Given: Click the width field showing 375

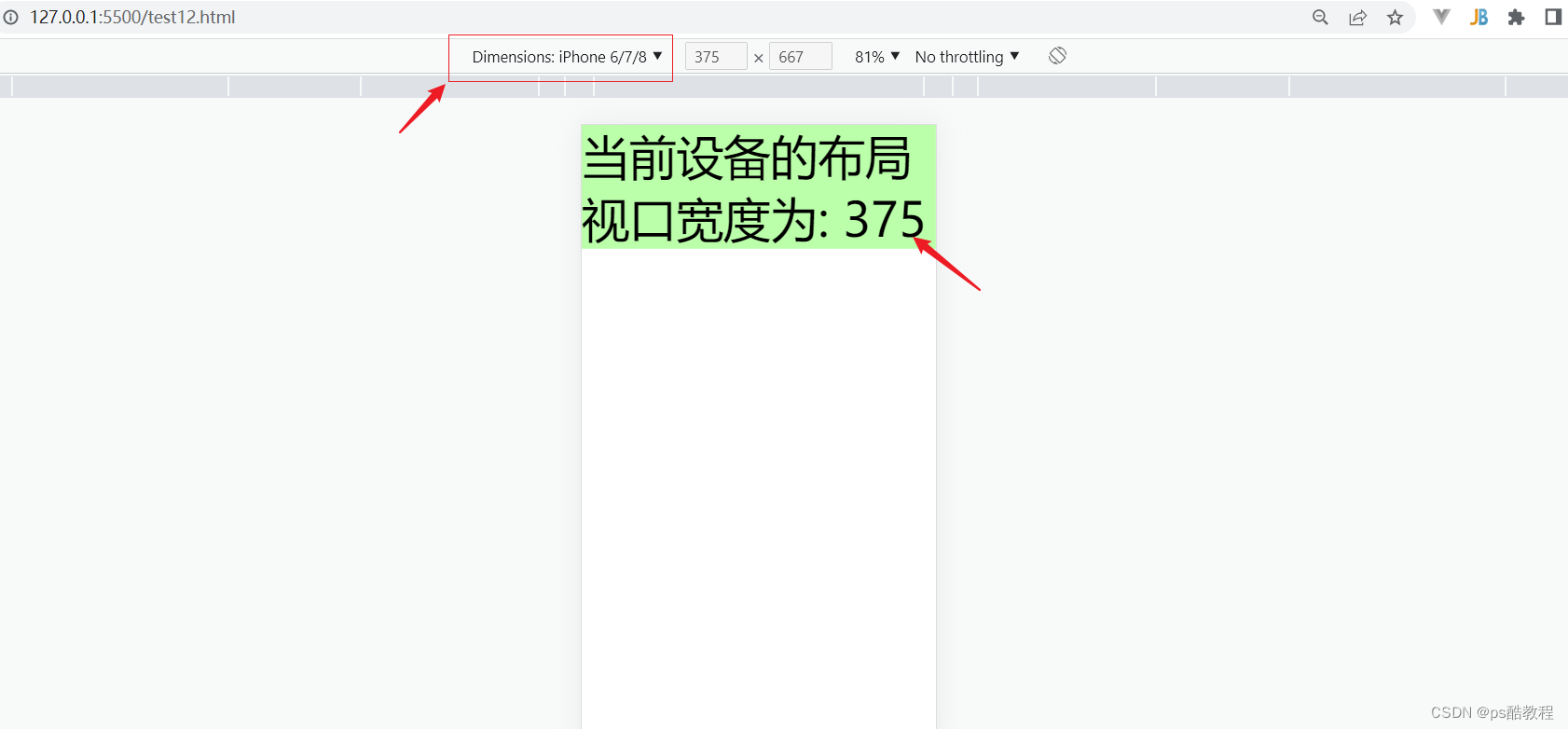Looking at the screenshot, I should tap(716, 57).
